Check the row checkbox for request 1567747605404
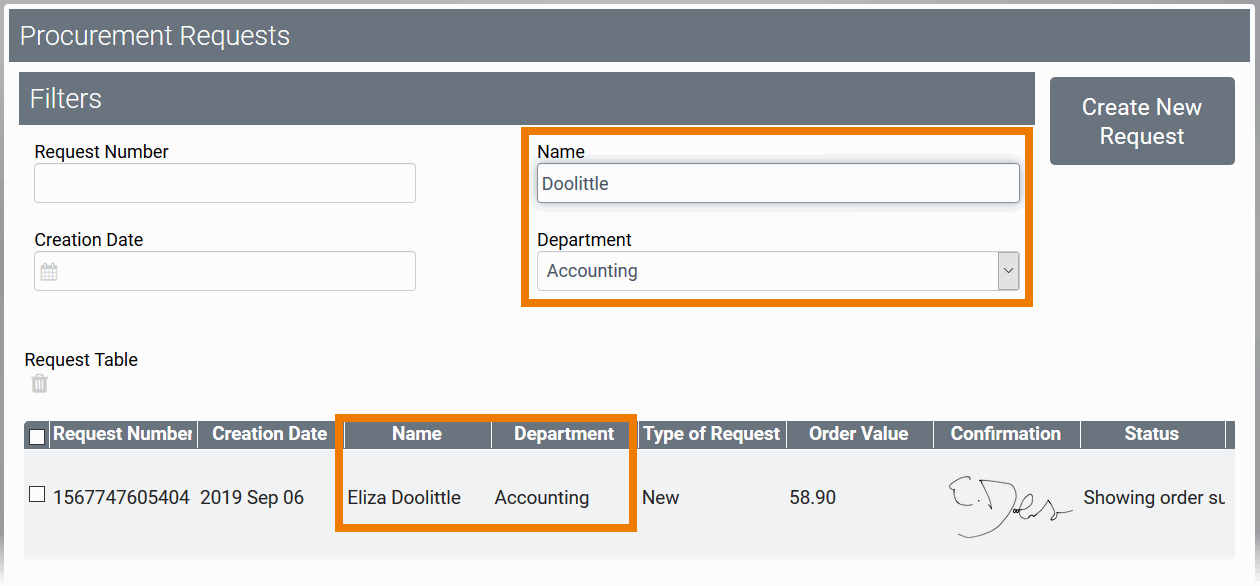 (37, 494)
